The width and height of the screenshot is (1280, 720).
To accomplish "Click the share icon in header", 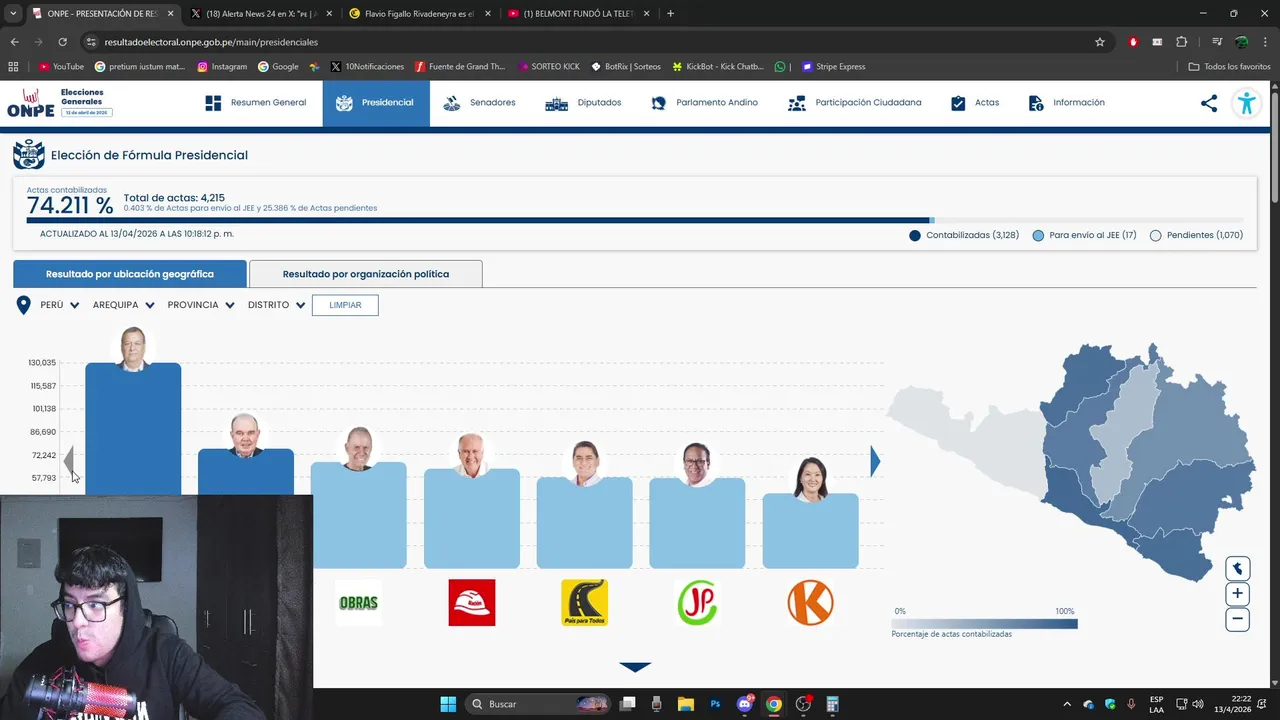I will [x=1209, y=103].
